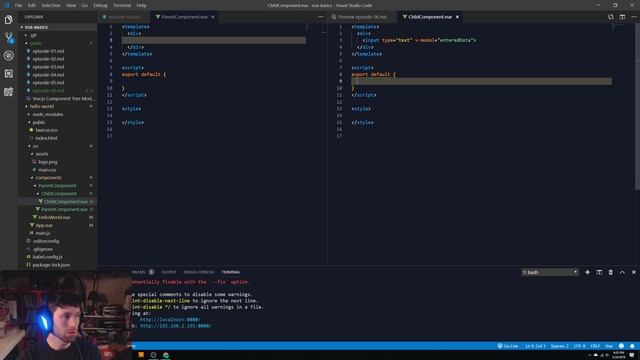
Task: Open main.js in explorer
Action: pyautogui.click(x=42, y=233)
